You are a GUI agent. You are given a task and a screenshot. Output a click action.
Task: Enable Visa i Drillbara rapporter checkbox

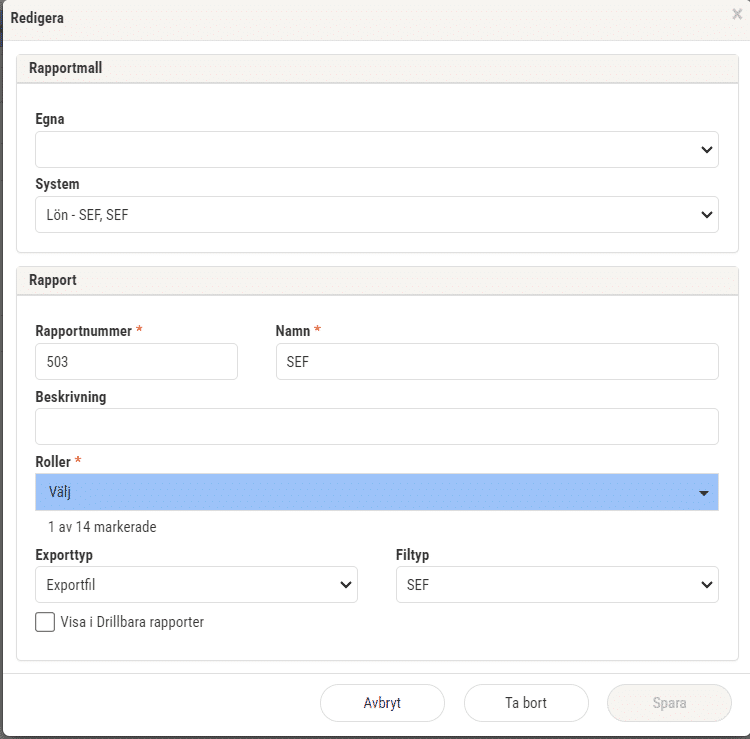(x=45, y=622)
